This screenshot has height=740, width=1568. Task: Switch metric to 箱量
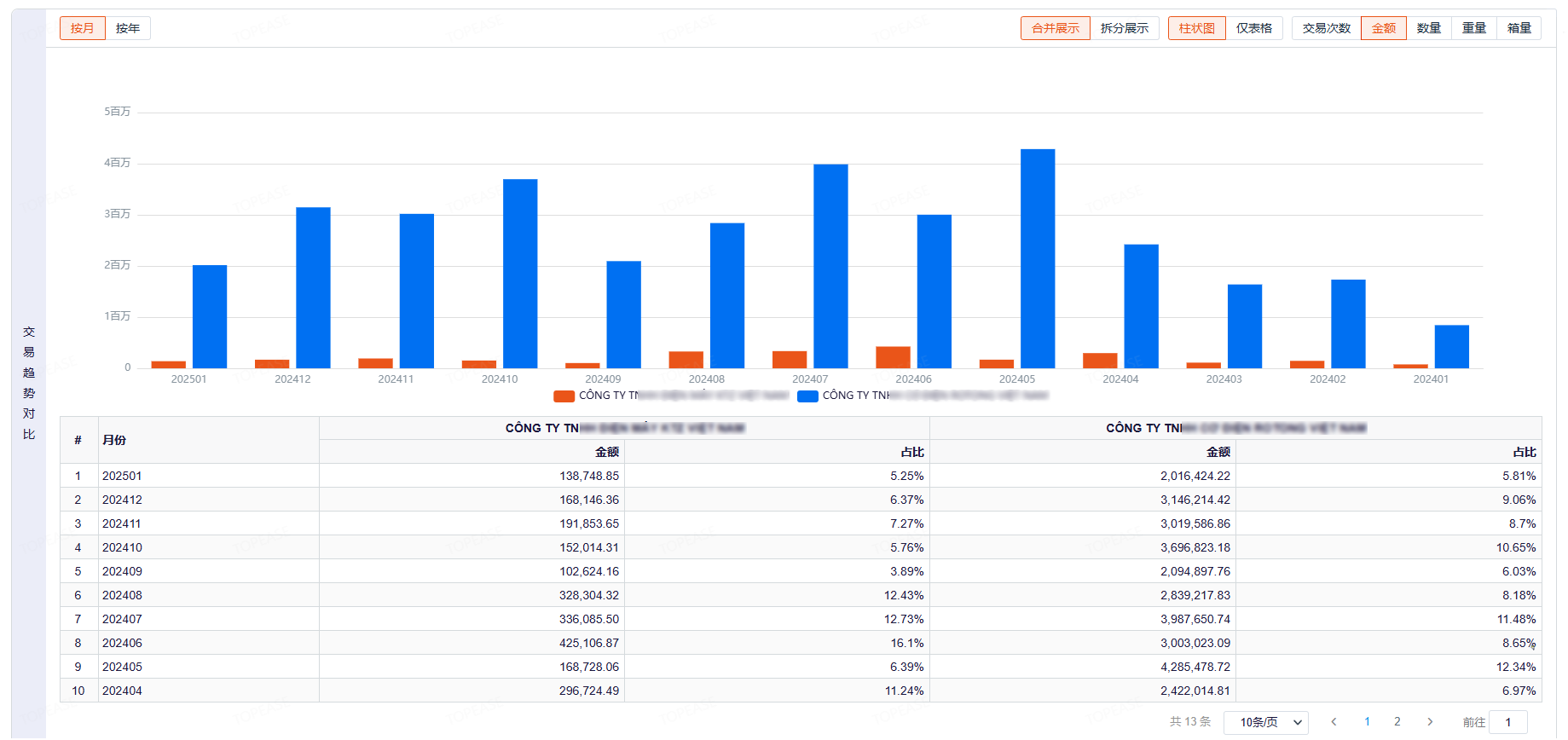tap(1519, 28)
